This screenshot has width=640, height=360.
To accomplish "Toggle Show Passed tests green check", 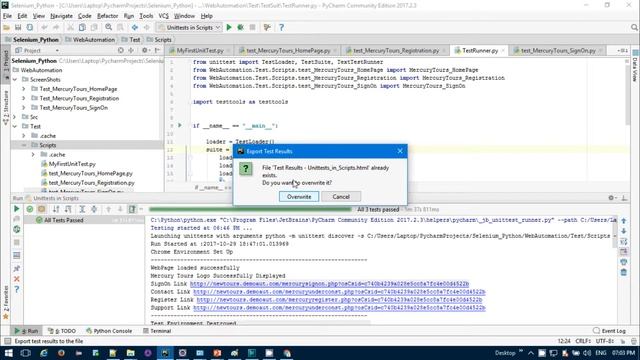I will pos(30,209).
